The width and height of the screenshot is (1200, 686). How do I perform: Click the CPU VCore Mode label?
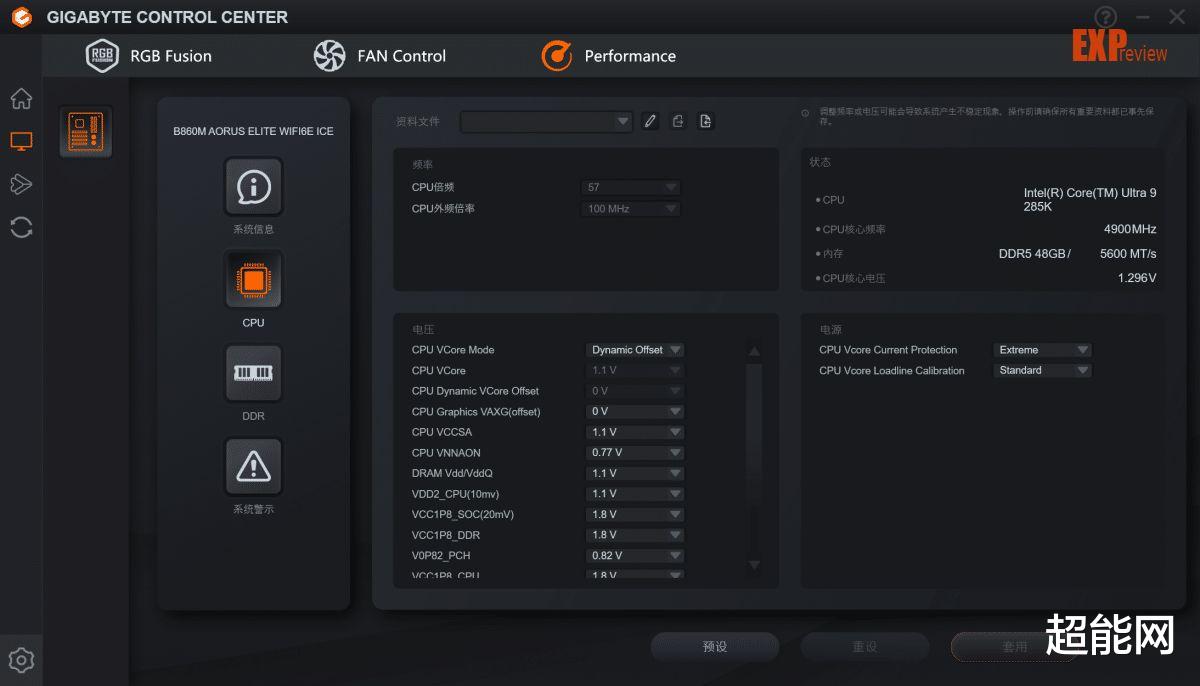click(x=453, y=350)
